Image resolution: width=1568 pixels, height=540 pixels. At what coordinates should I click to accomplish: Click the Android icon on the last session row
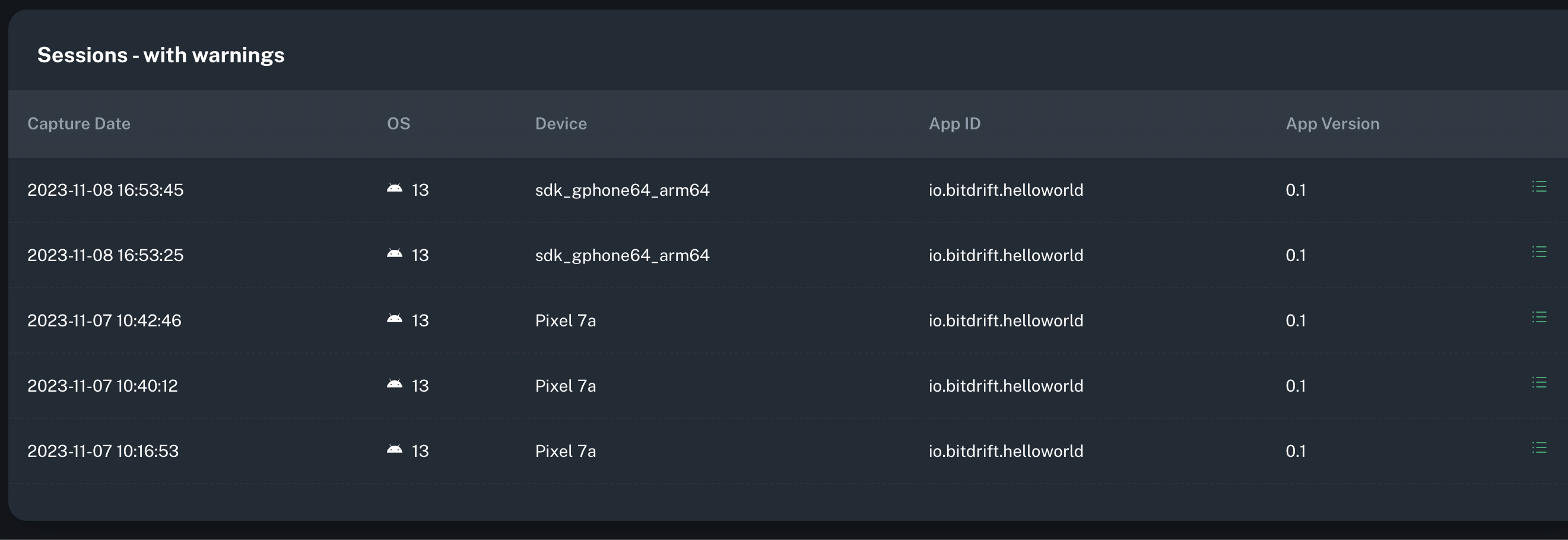pos(395,449)
